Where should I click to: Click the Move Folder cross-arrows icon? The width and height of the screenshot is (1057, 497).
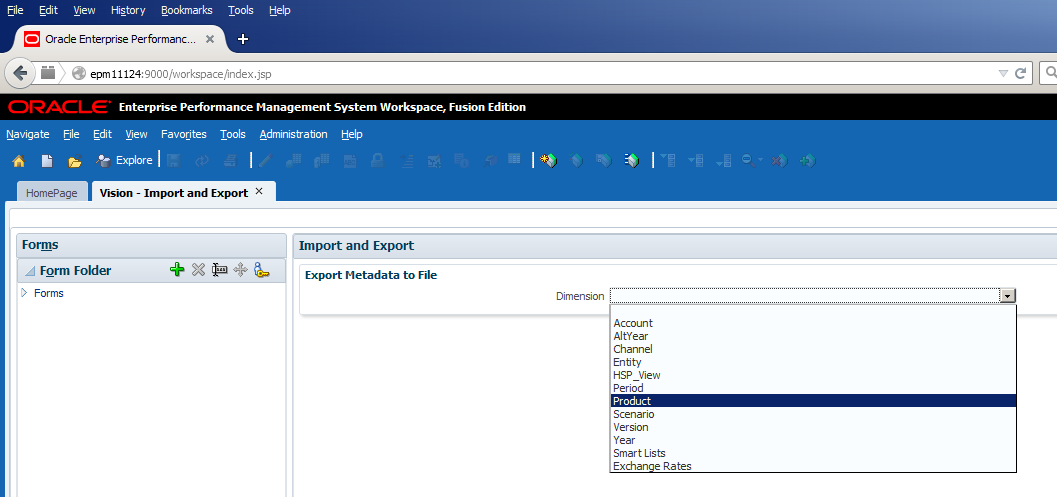click(x=240, y=270)
